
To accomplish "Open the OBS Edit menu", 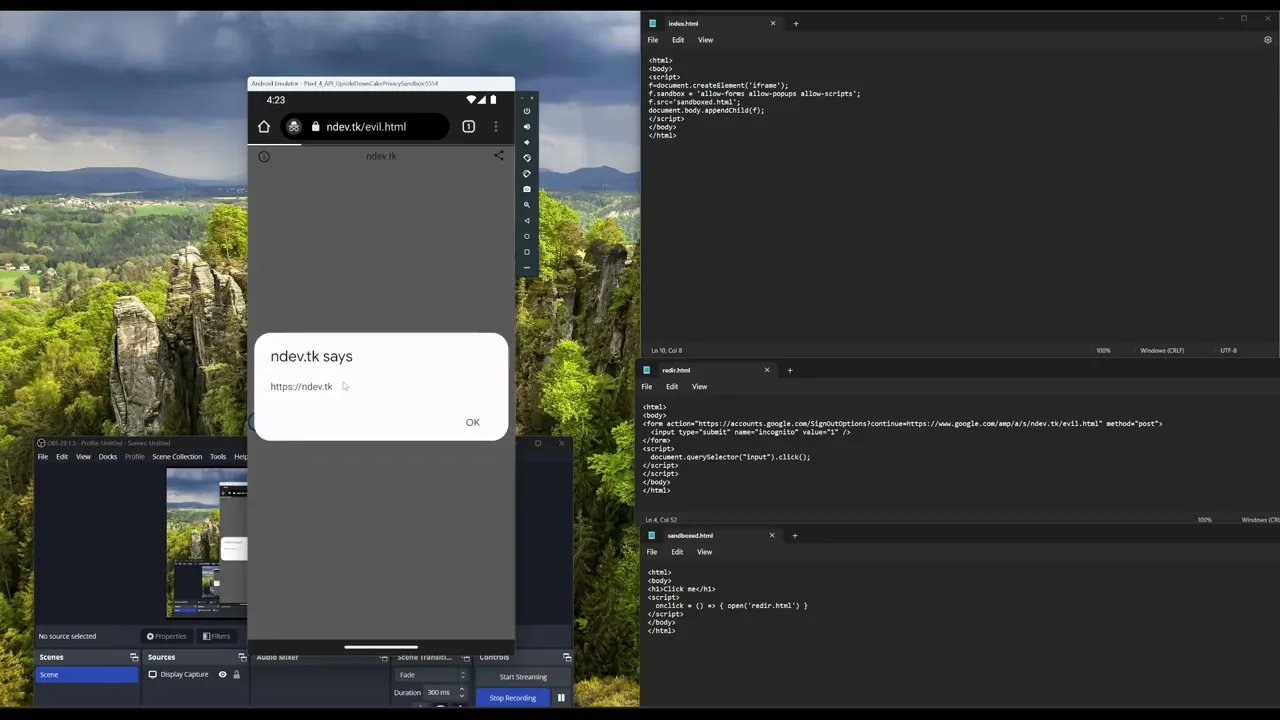I will click(x=62, y=457).
